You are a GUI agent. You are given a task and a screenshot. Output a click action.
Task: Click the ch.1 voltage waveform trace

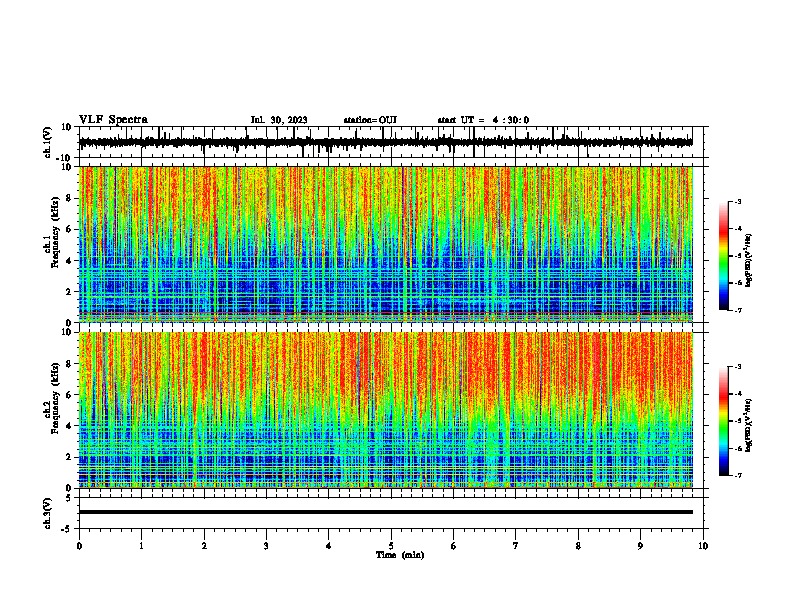tap(386, 142)
